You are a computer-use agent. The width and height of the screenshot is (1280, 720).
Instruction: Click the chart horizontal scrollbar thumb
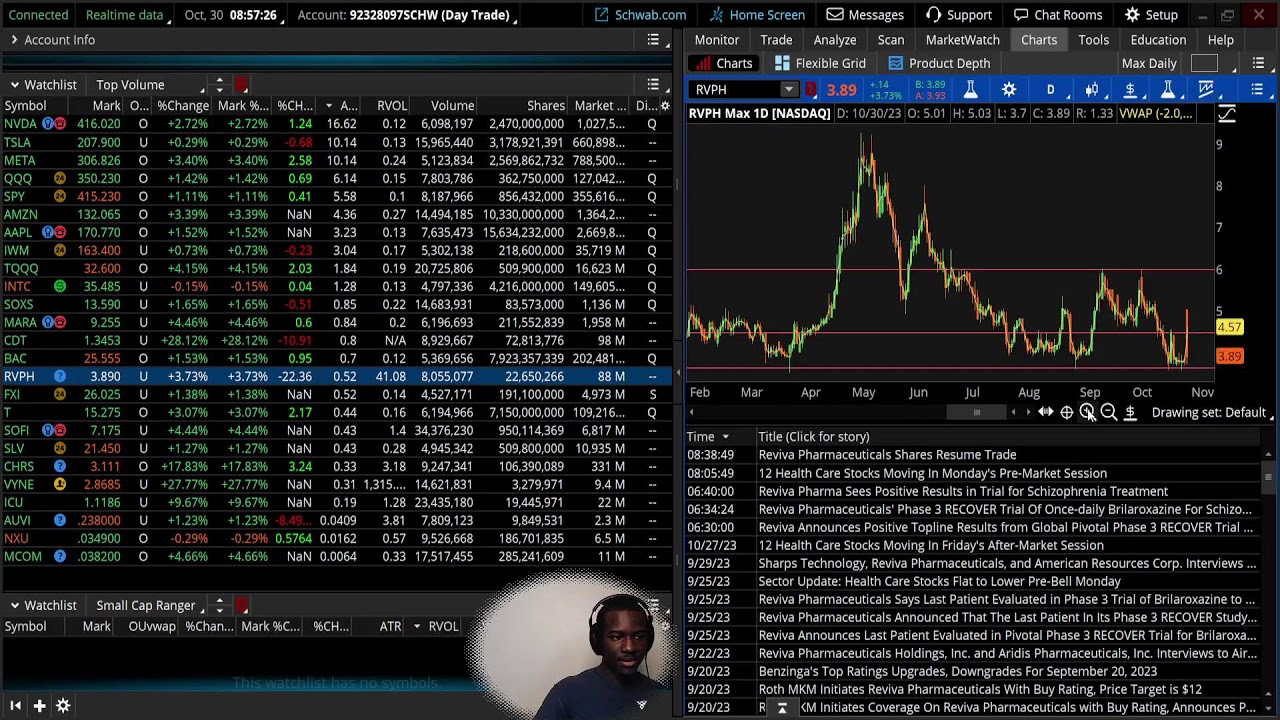977,412
